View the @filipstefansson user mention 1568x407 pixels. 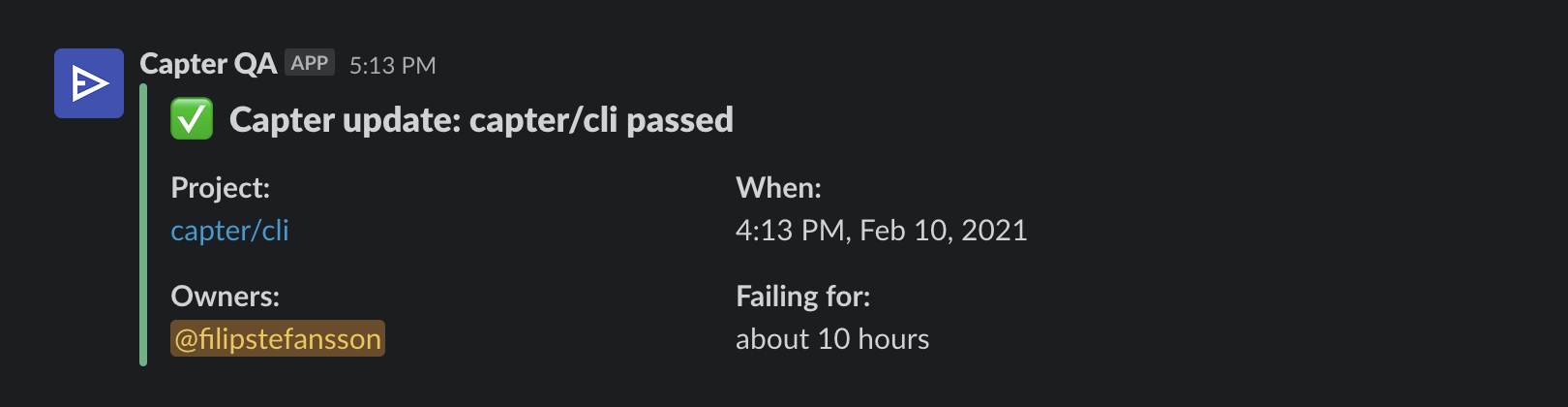click(x=278, y=338)
